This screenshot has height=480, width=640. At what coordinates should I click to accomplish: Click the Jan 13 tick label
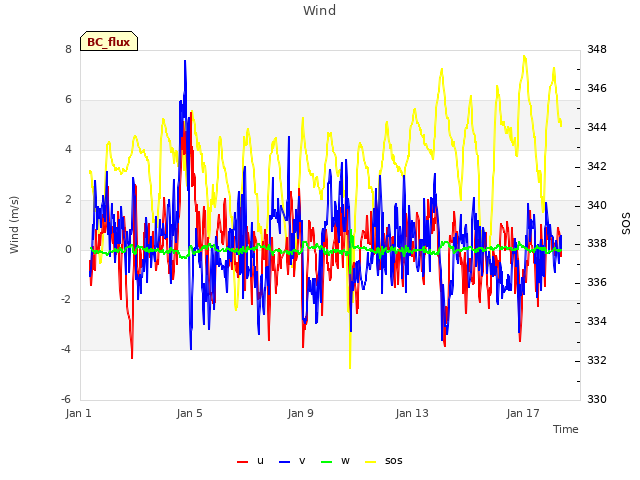tap(412, 413)
